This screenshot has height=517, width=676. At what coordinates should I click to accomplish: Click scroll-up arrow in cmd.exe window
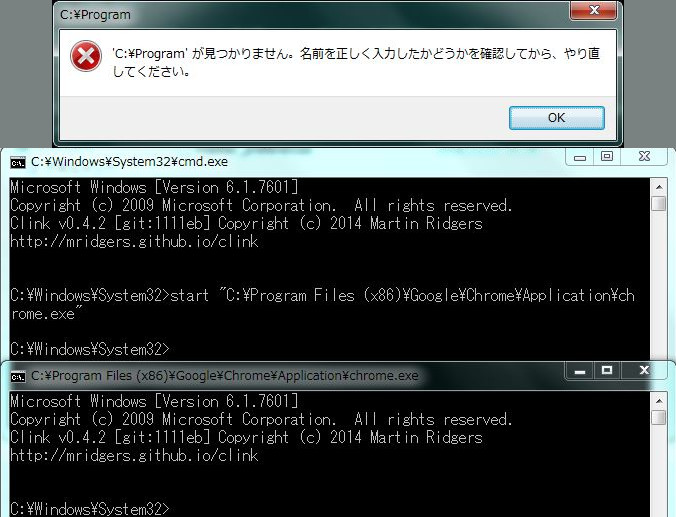[x=659, y=187]
